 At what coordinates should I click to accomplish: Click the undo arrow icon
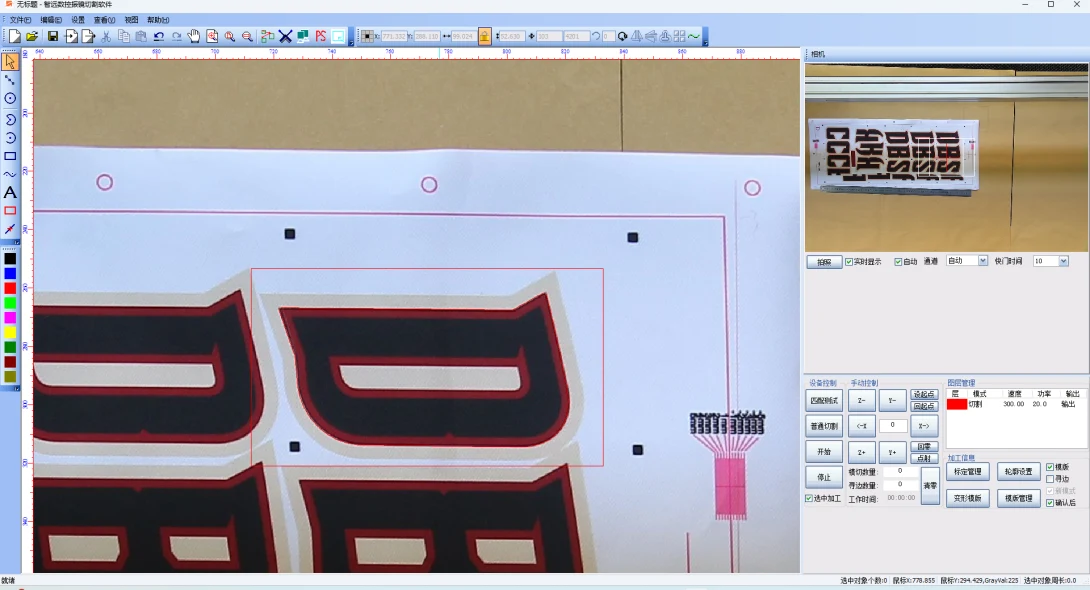[x=159, y=37]
